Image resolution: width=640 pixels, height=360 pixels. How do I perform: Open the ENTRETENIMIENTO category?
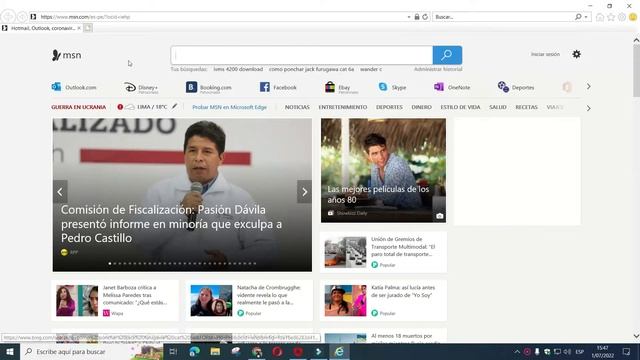pos(343,107)
